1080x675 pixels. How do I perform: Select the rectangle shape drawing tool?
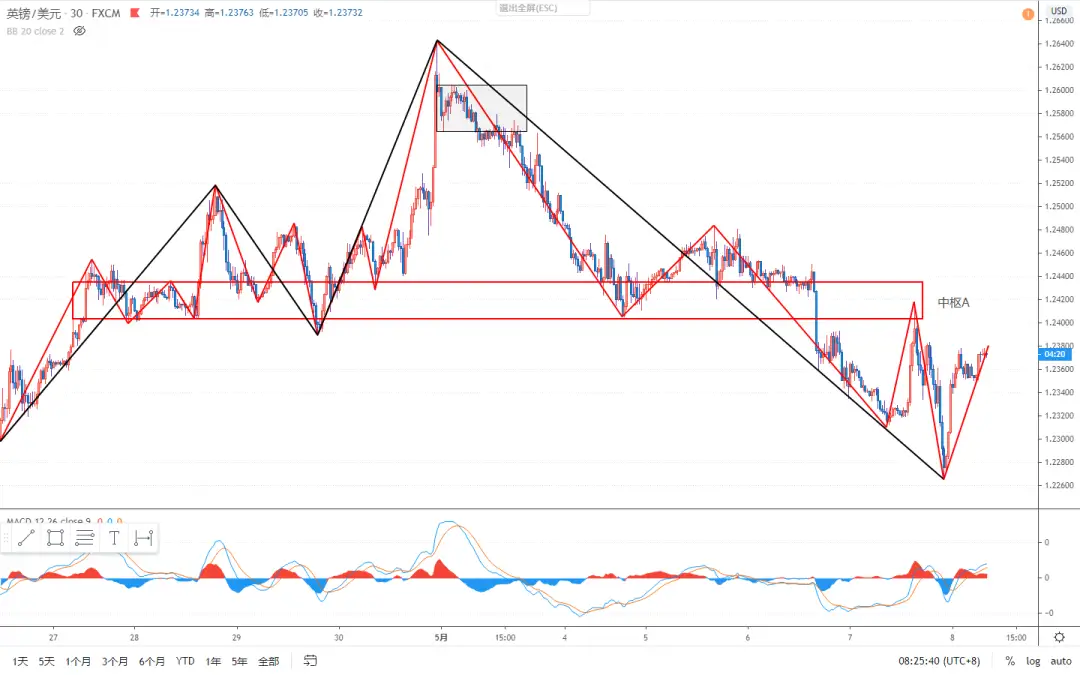pyautogui.click(x=55, y=538)
